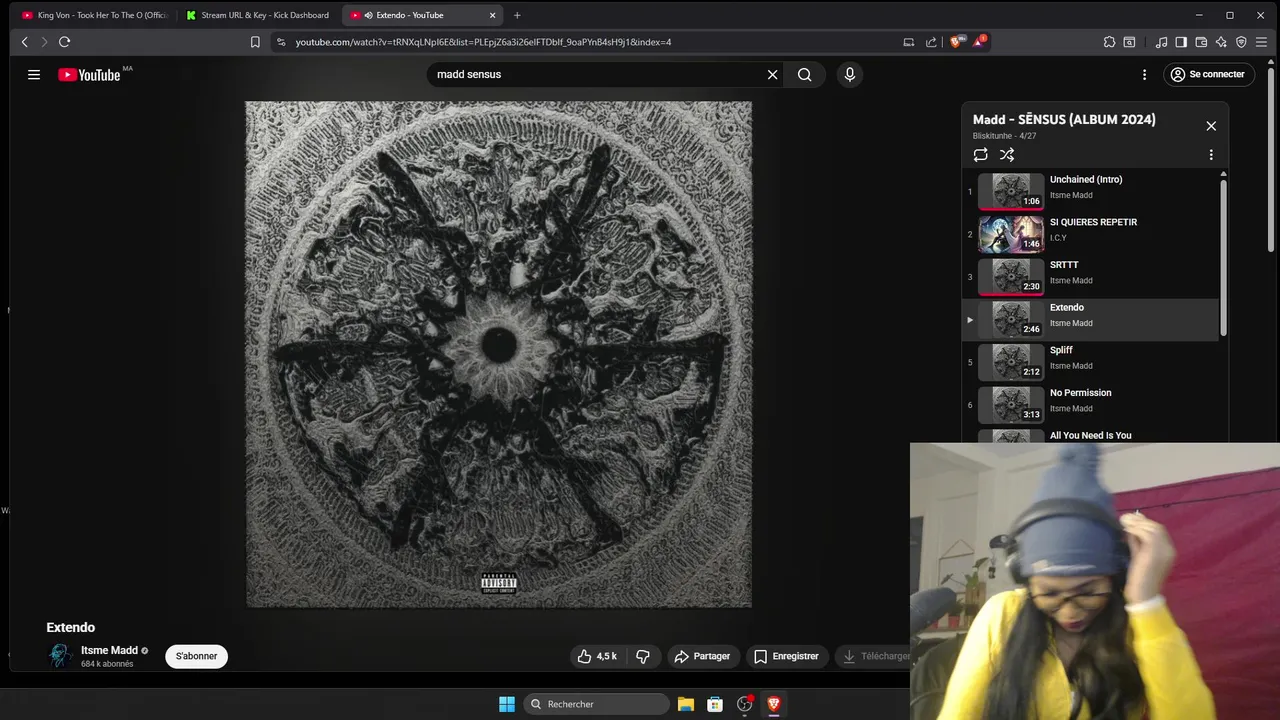Click the Se connecter sign-in button
This screenshot has height=720, width=1280.
click(1207, 75)
